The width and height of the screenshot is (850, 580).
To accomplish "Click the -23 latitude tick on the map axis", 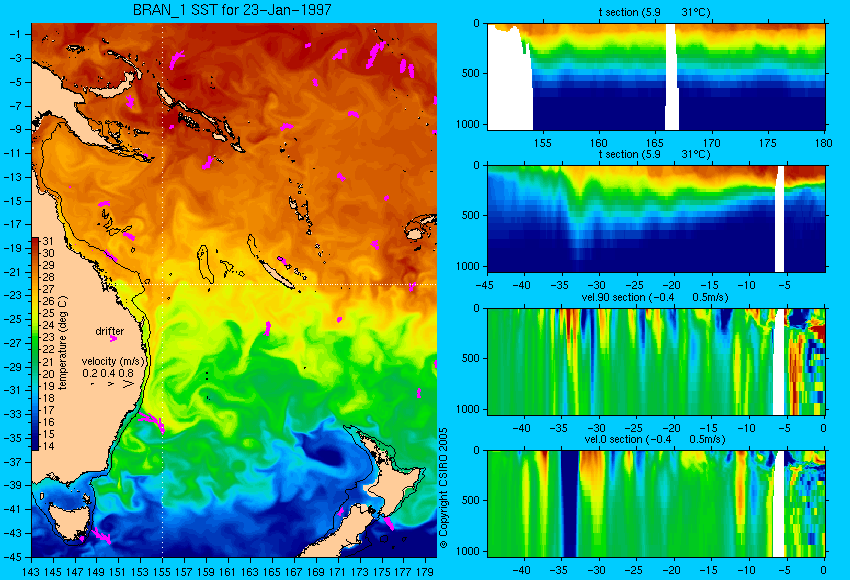I will (x=12, y=295).
